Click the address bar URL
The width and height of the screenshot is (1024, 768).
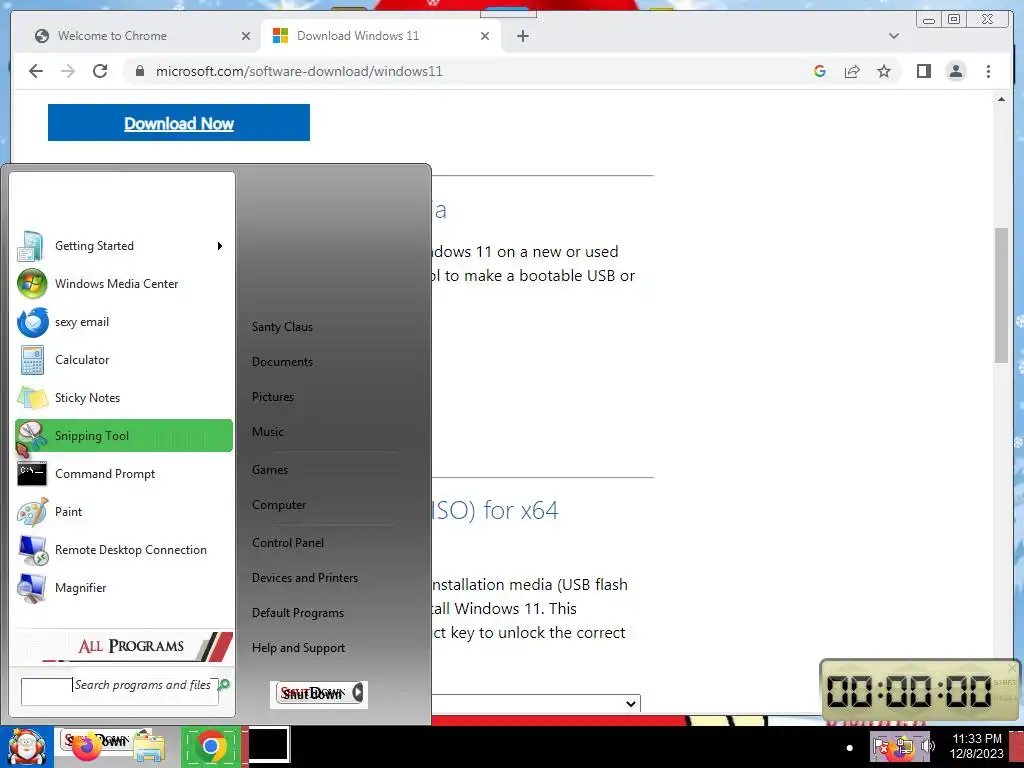pos(299,71)
